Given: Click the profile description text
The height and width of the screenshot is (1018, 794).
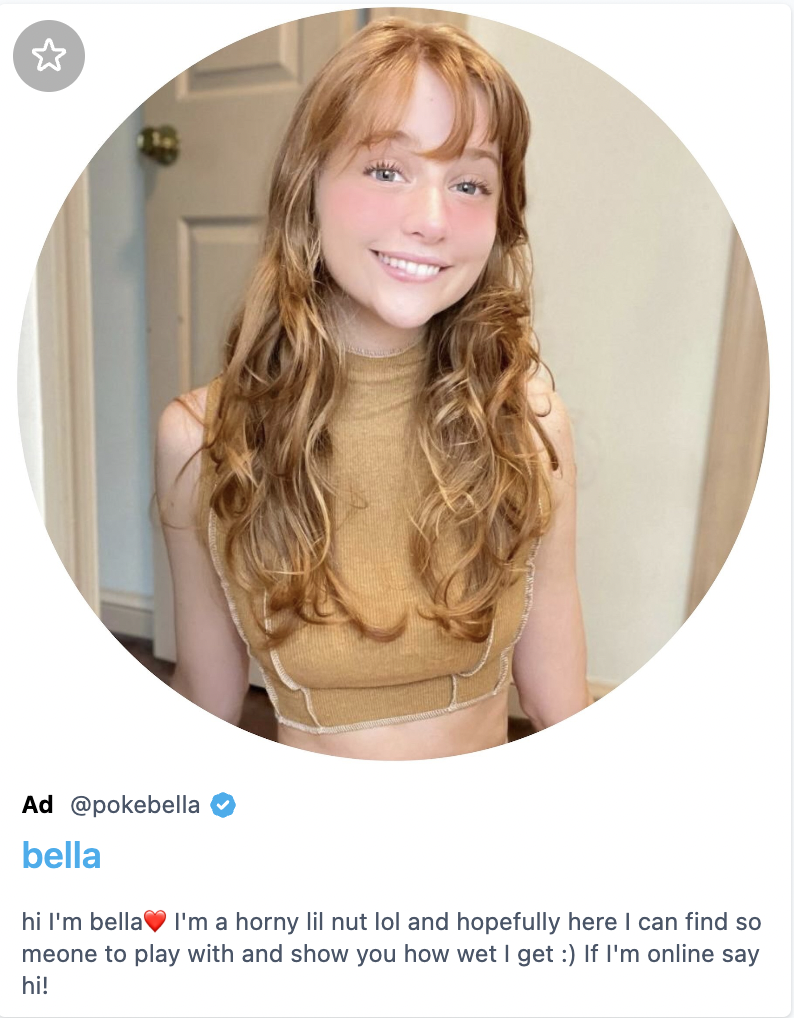Looking at the screenshot, I should point(391,953).
